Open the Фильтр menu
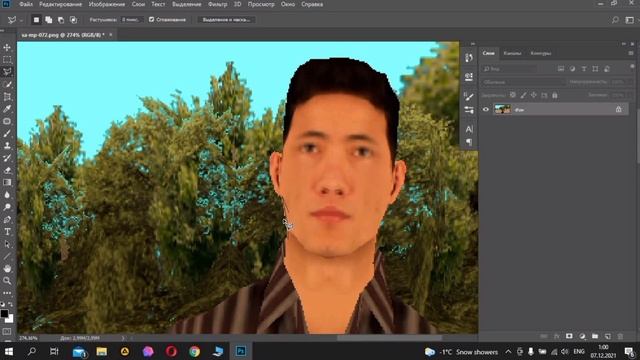This screenshot has height=360, width=640. [x=218, y=4]
